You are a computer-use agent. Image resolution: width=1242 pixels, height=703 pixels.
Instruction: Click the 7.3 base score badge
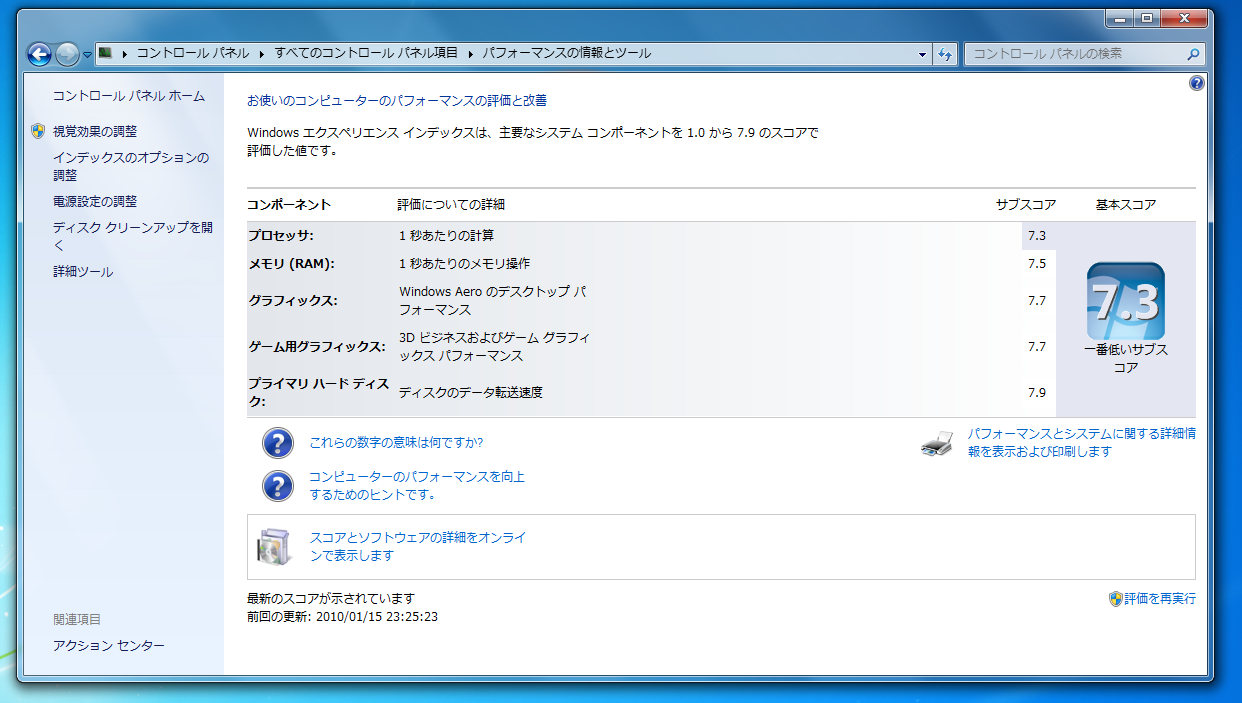point(1125,301)
